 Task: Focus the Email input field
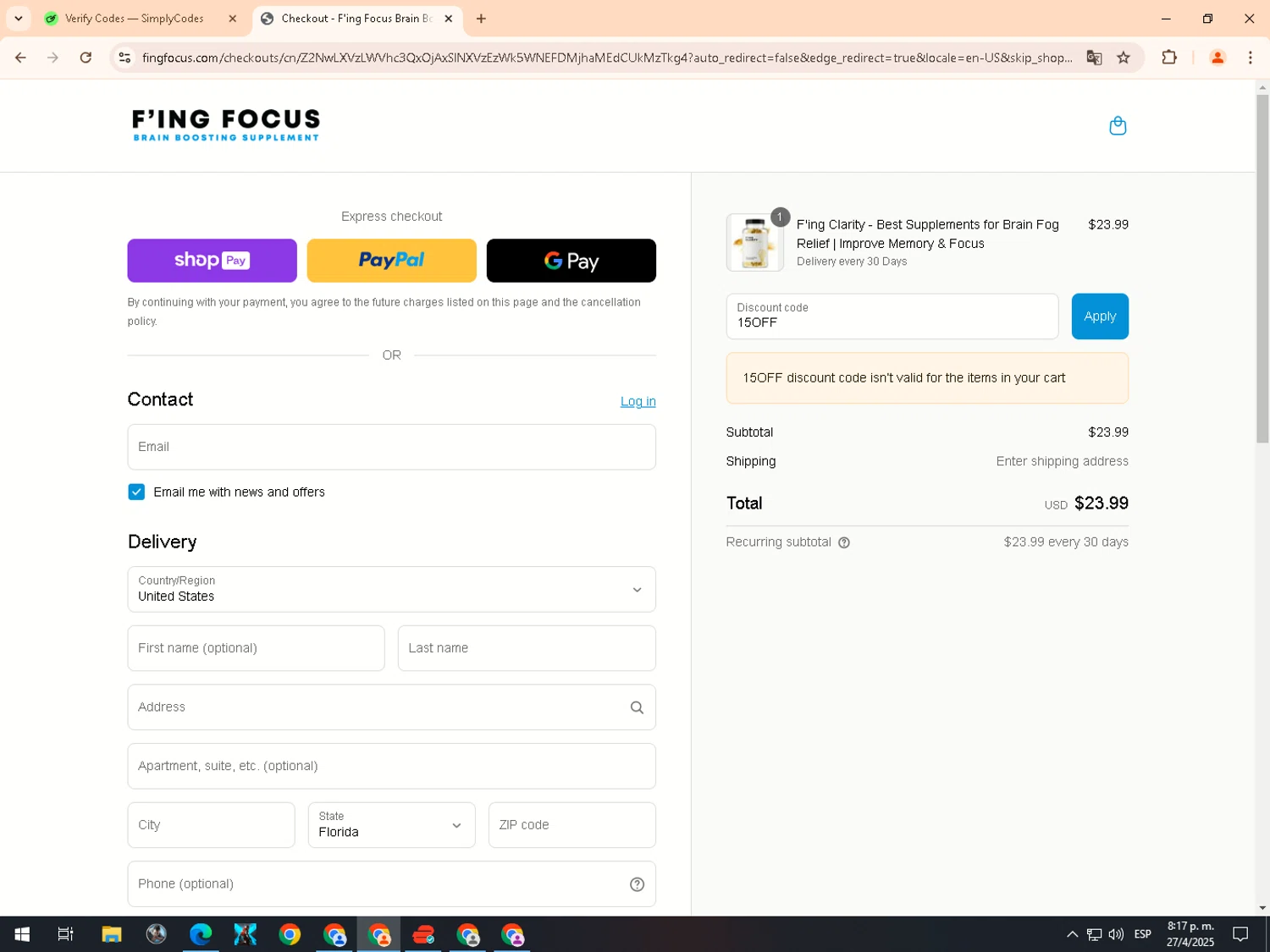391,447
